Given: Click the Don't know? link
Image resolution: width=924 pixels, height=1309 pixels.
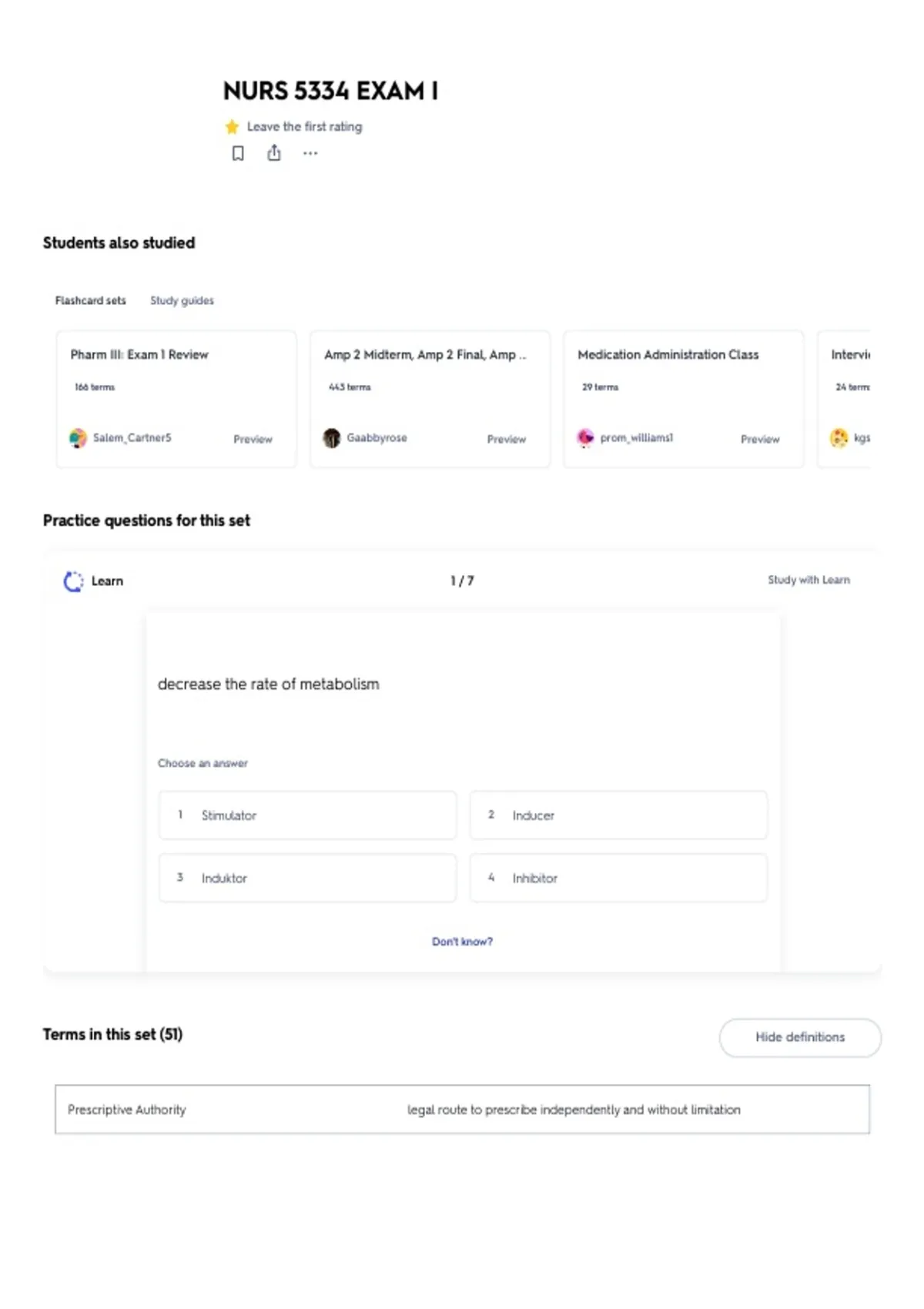Looking at the screenshot, I should click(x=462, y=941).
